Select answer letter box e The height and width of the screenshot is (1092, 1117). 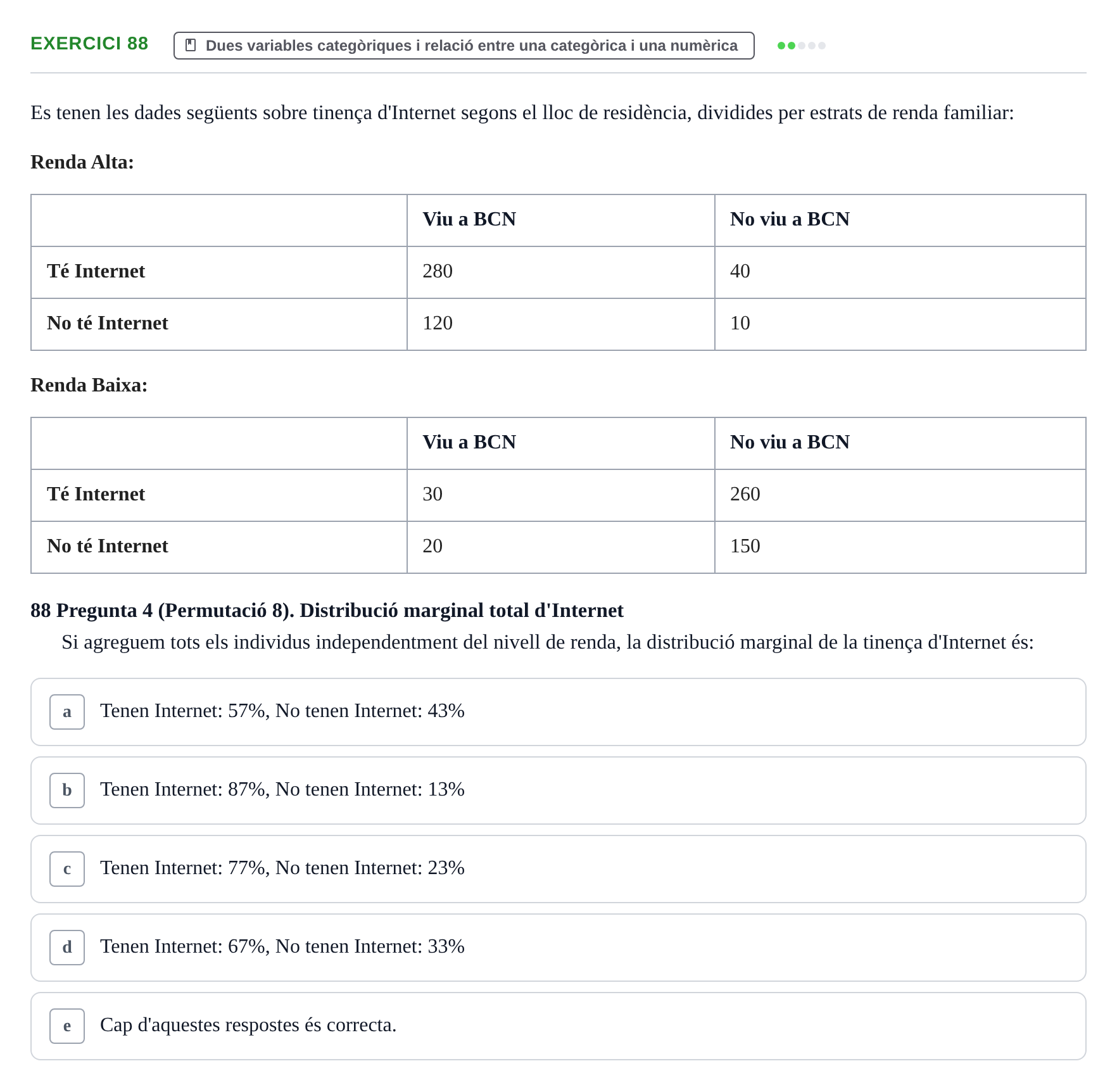pos(67,1026)
